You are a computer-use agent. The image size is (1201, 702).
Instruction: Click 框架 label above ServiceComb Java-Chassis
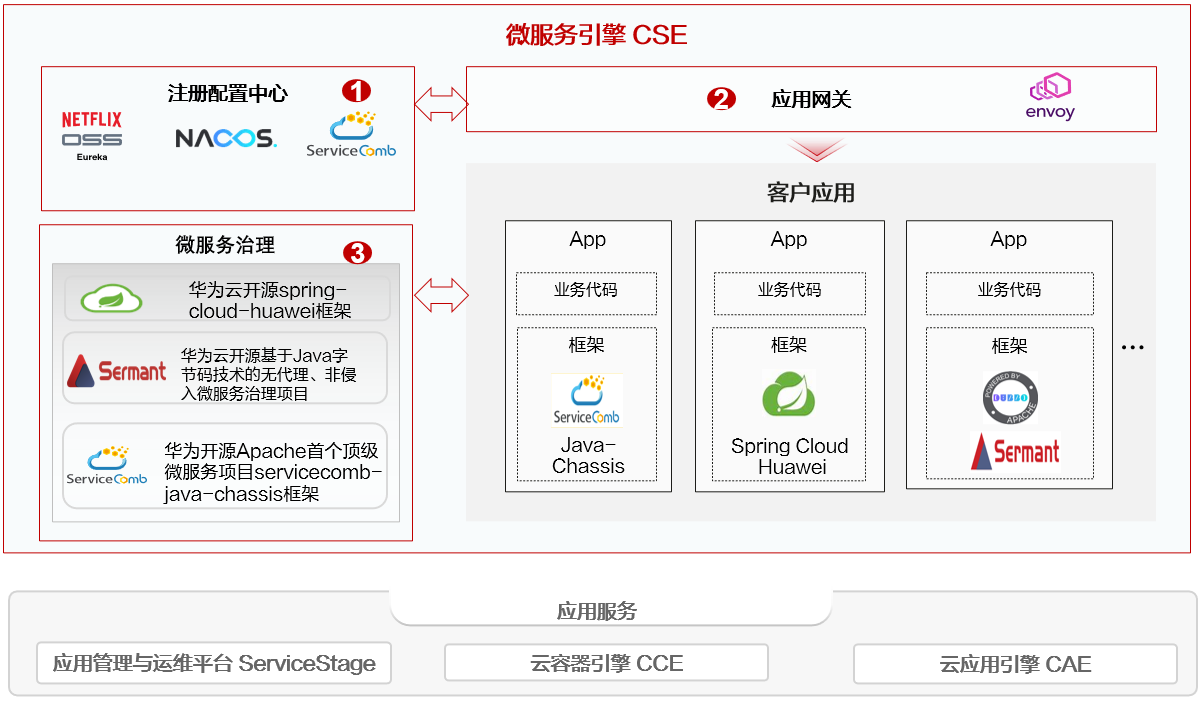586,345
